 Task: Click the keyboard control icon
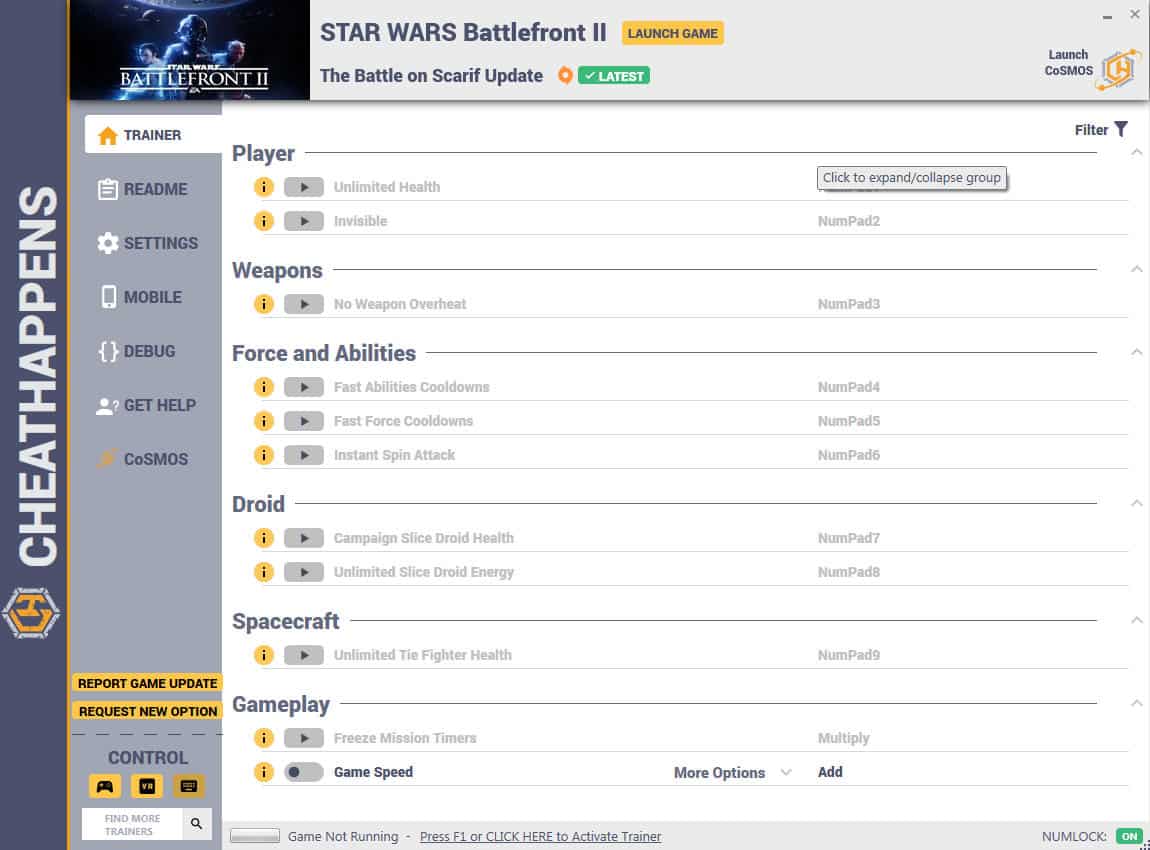[188, 786]
